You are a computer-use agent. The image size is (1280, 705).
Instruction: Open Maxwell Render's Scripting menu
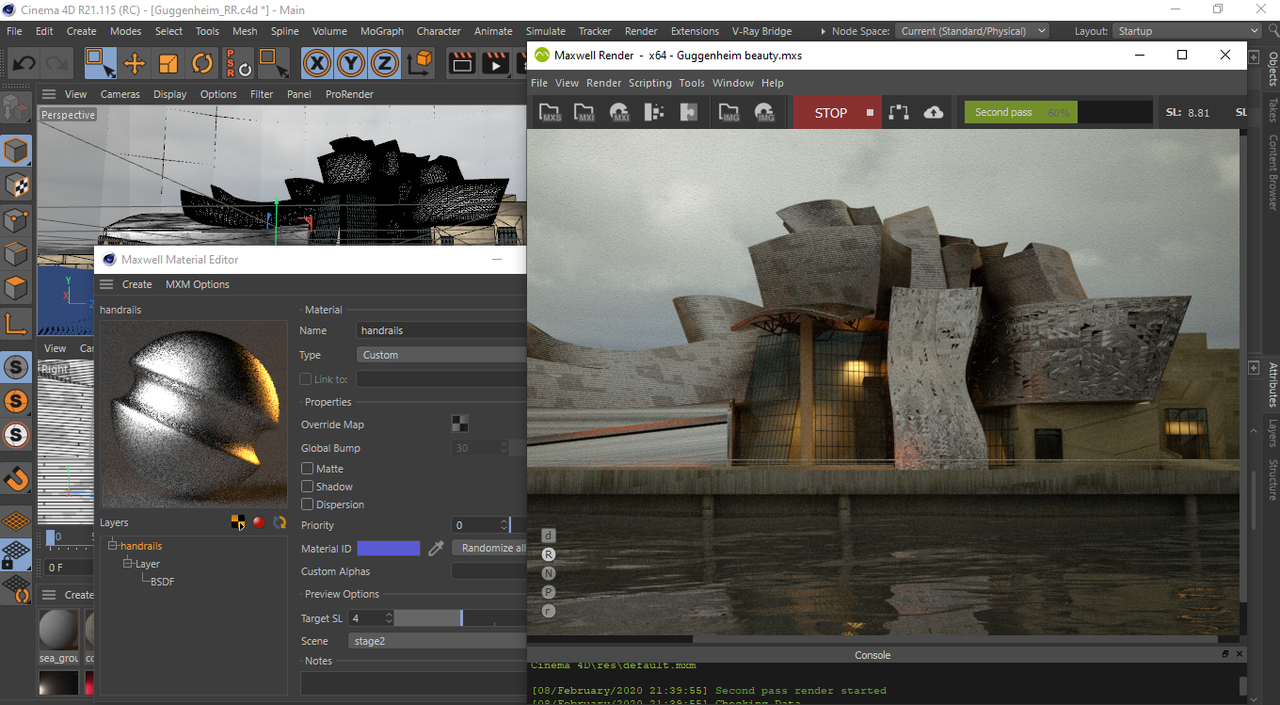click(650, 83)
